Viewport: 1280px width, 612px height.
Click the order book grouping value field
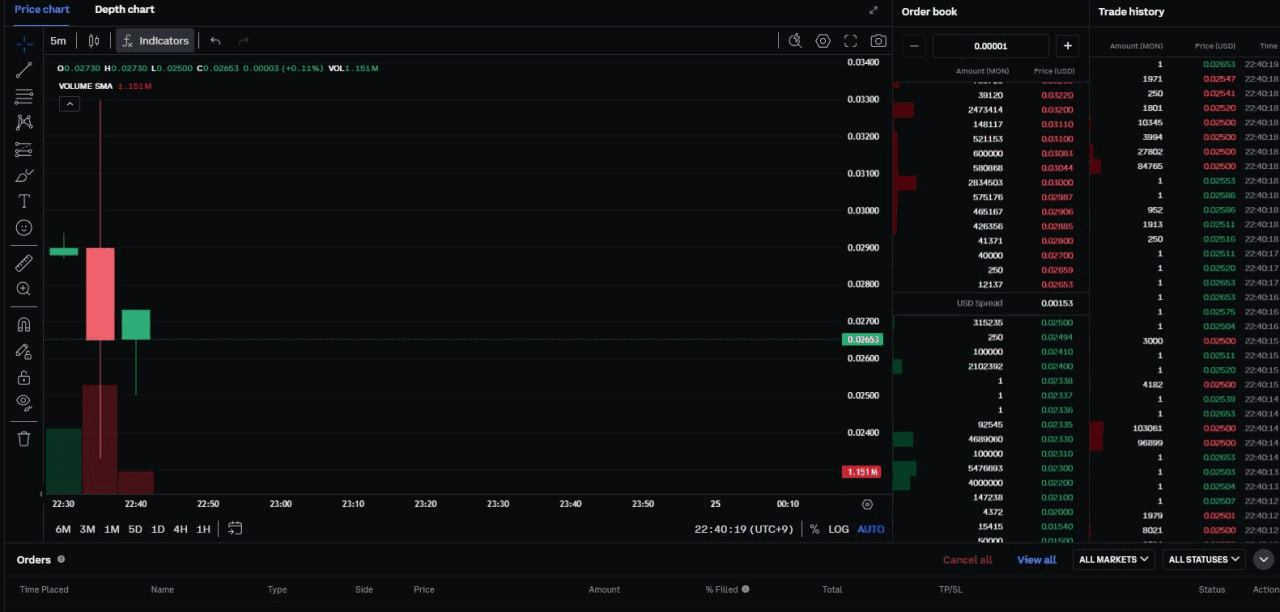click(990, 46)
